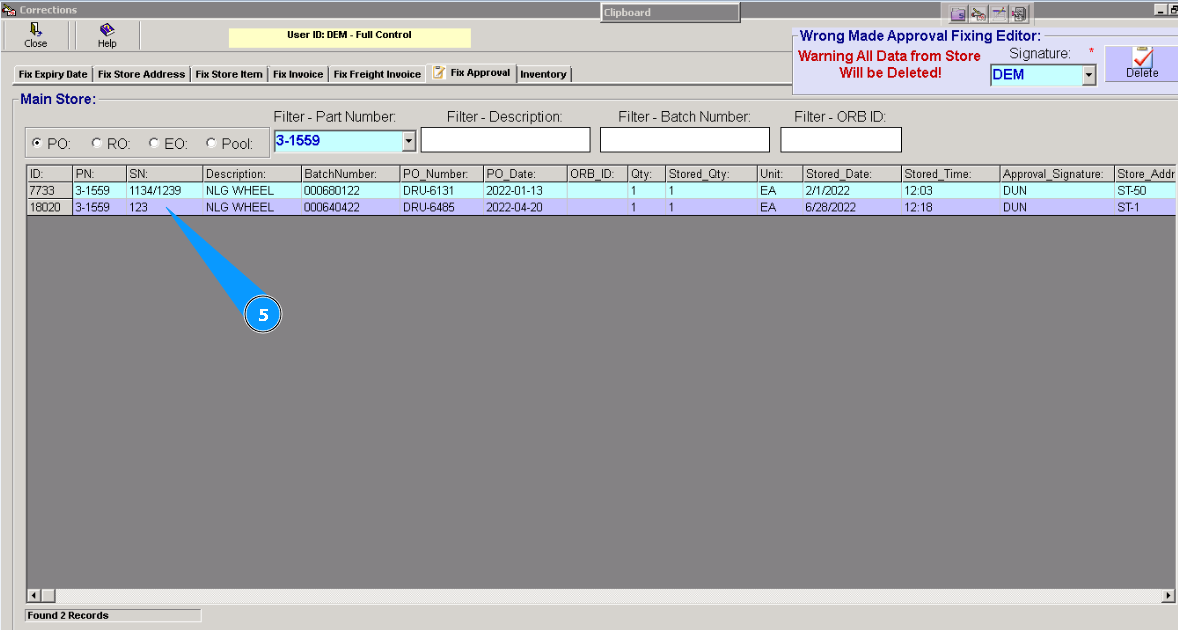Click the clipboard export icon
The width and height of the screenshot is (1178, 633).
[x=1019, y=14]
